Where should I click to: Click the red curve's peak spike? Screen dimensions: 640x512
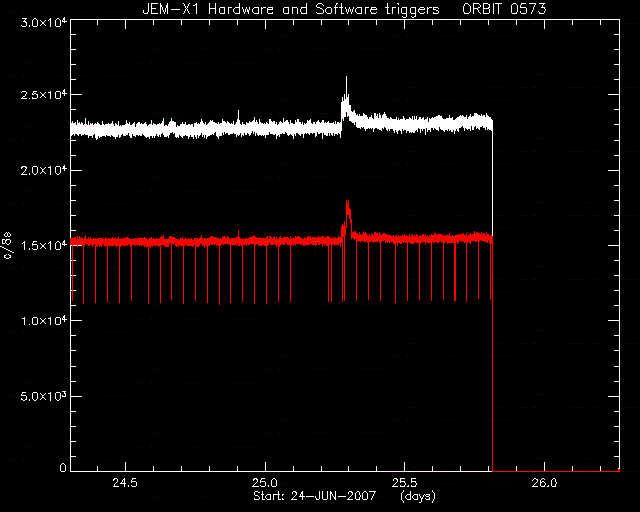click(x=348, y=203)
